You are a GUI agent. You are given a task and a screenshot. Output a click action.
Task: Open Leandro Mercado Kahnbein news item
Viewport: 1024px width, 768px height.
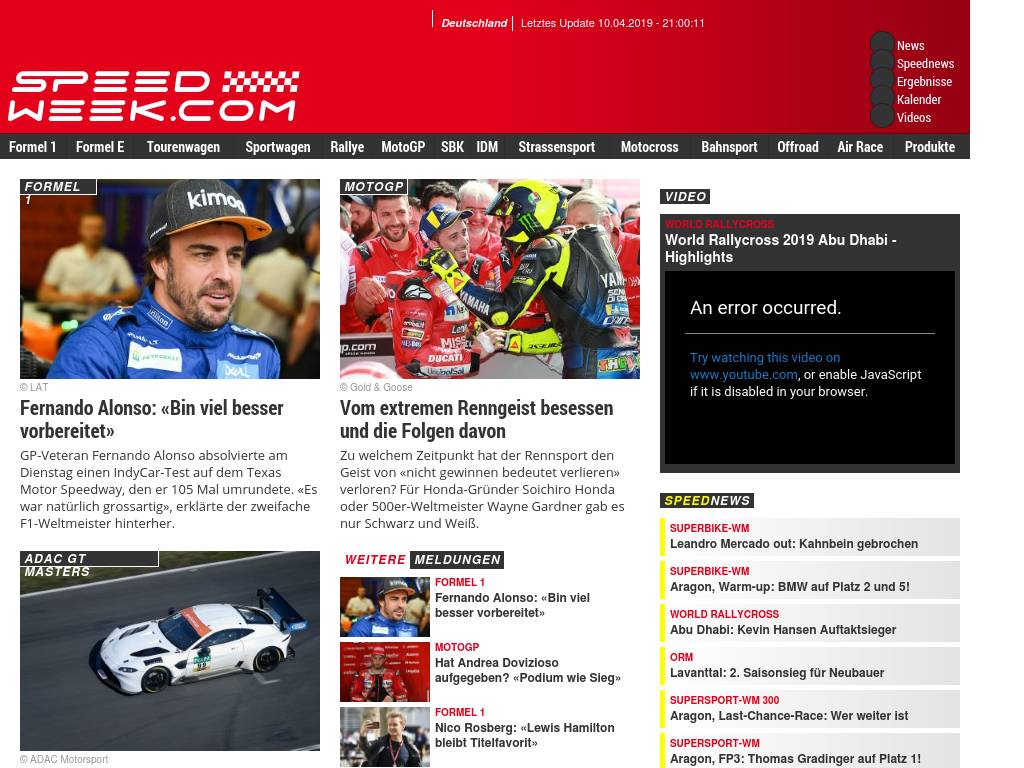(793, 544)
